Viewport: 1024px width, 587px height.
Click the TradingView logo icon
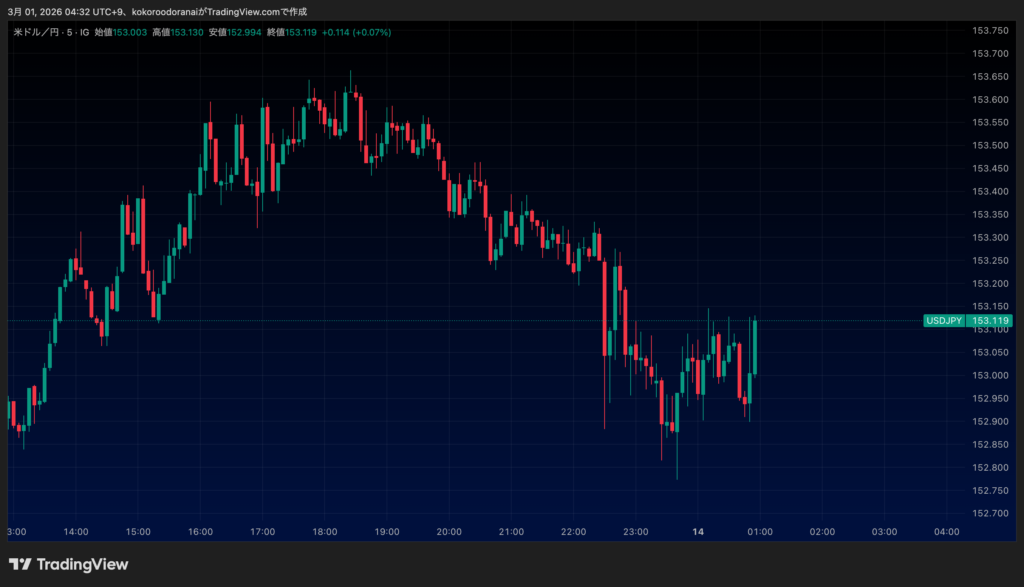(20, 564)
